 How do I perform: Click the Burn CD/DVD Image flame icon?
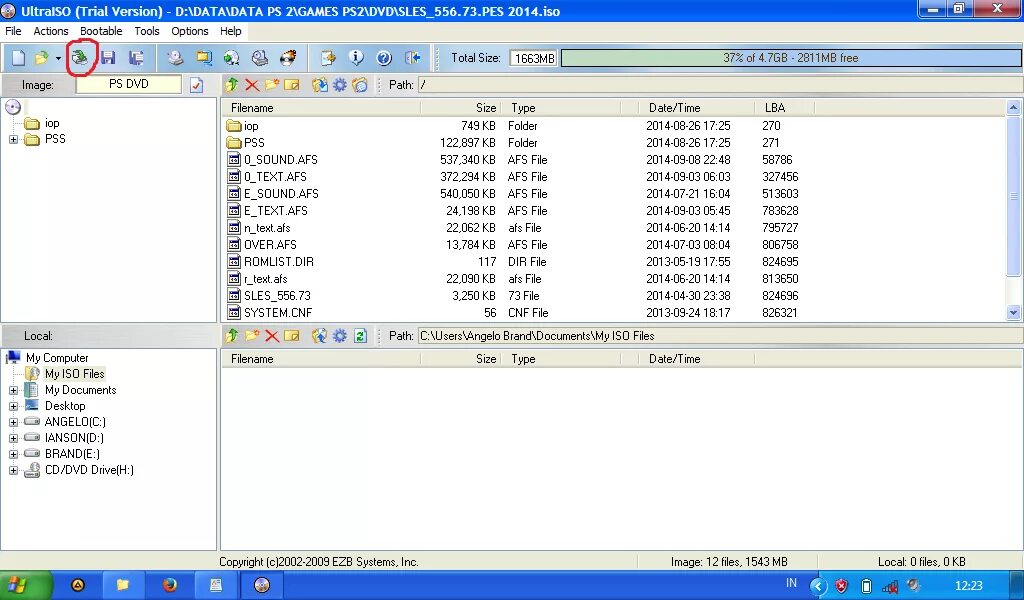[288, 58]
